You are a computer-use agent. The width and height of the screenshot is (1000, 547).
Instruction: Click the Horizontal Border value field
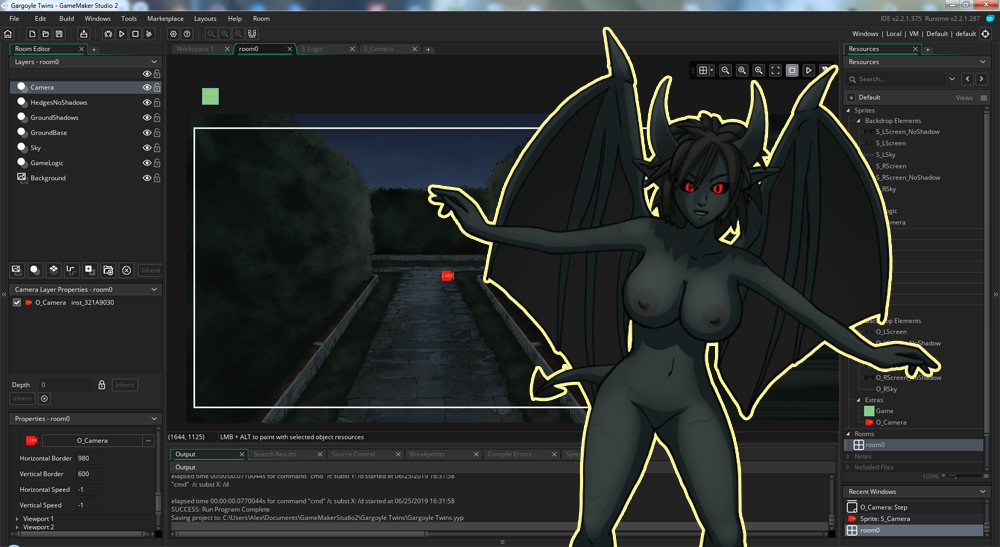pos(88,458)
